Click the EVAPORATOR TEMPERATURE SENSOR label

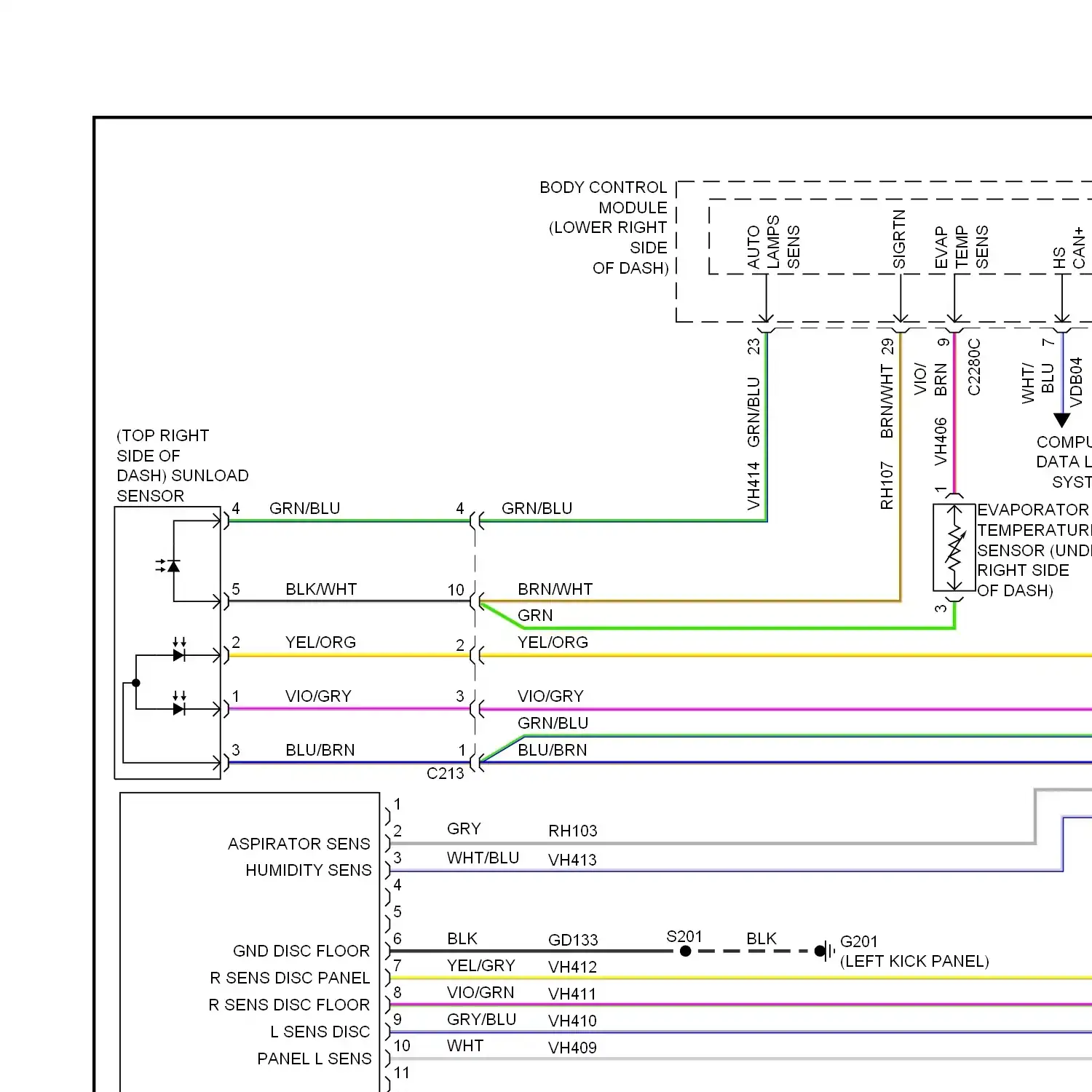coord(1034,529)
